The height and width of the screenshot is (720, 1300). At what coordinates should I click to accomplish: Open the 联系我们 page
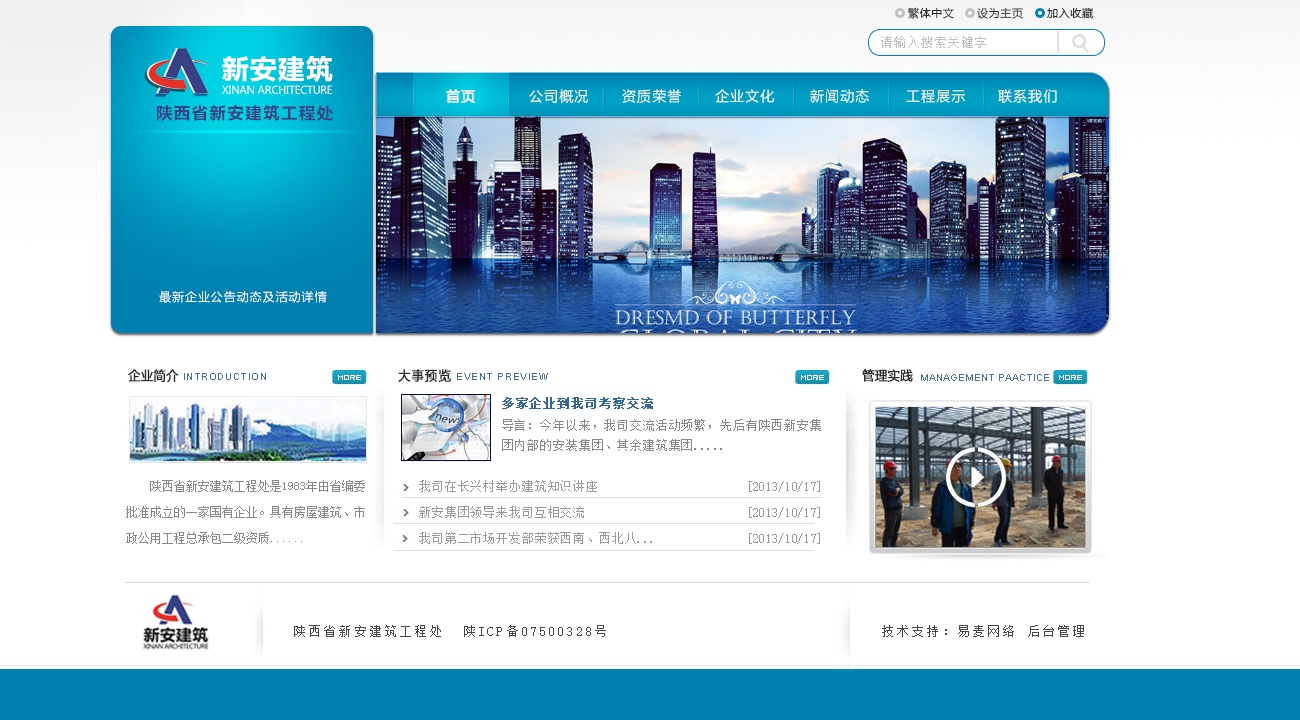click(1028, 96)
